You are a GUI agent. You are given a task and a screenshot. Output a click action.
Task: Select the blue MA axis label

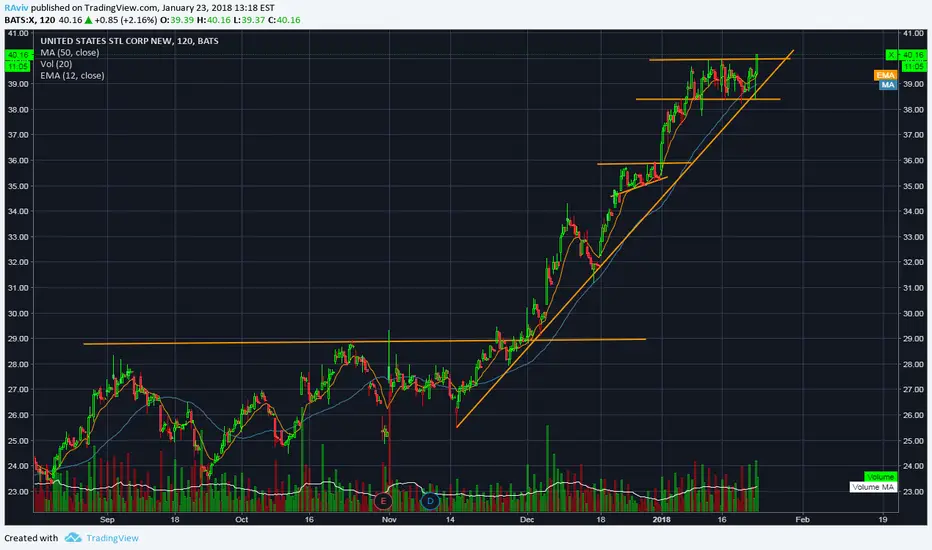pyautogui.click(x=888, y=85)
